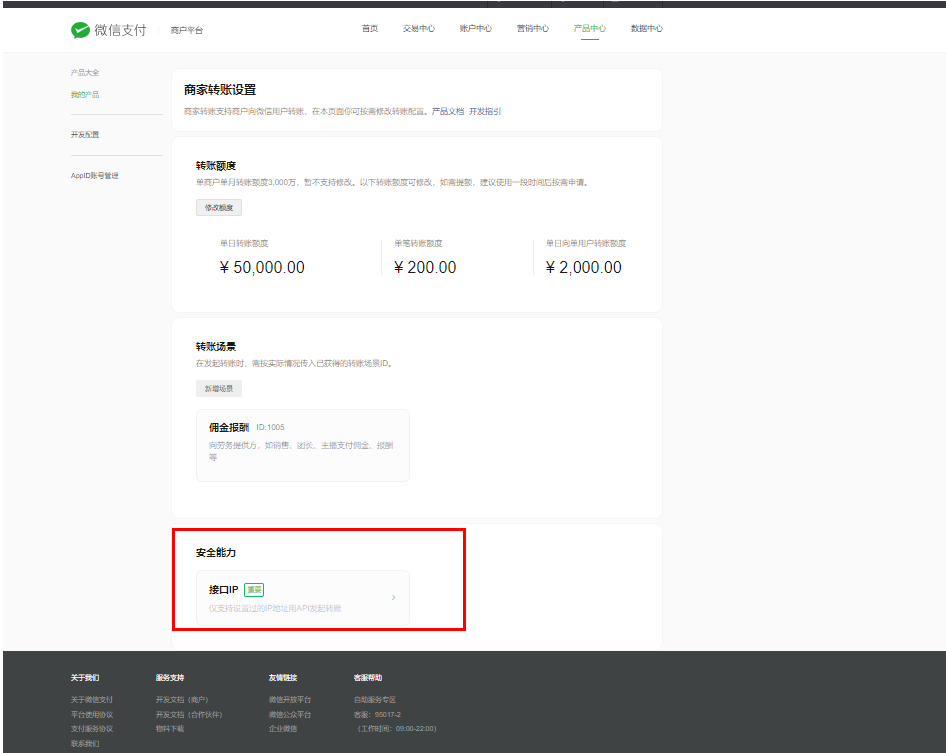Follow the 开发指引 link

pos(485,111)
